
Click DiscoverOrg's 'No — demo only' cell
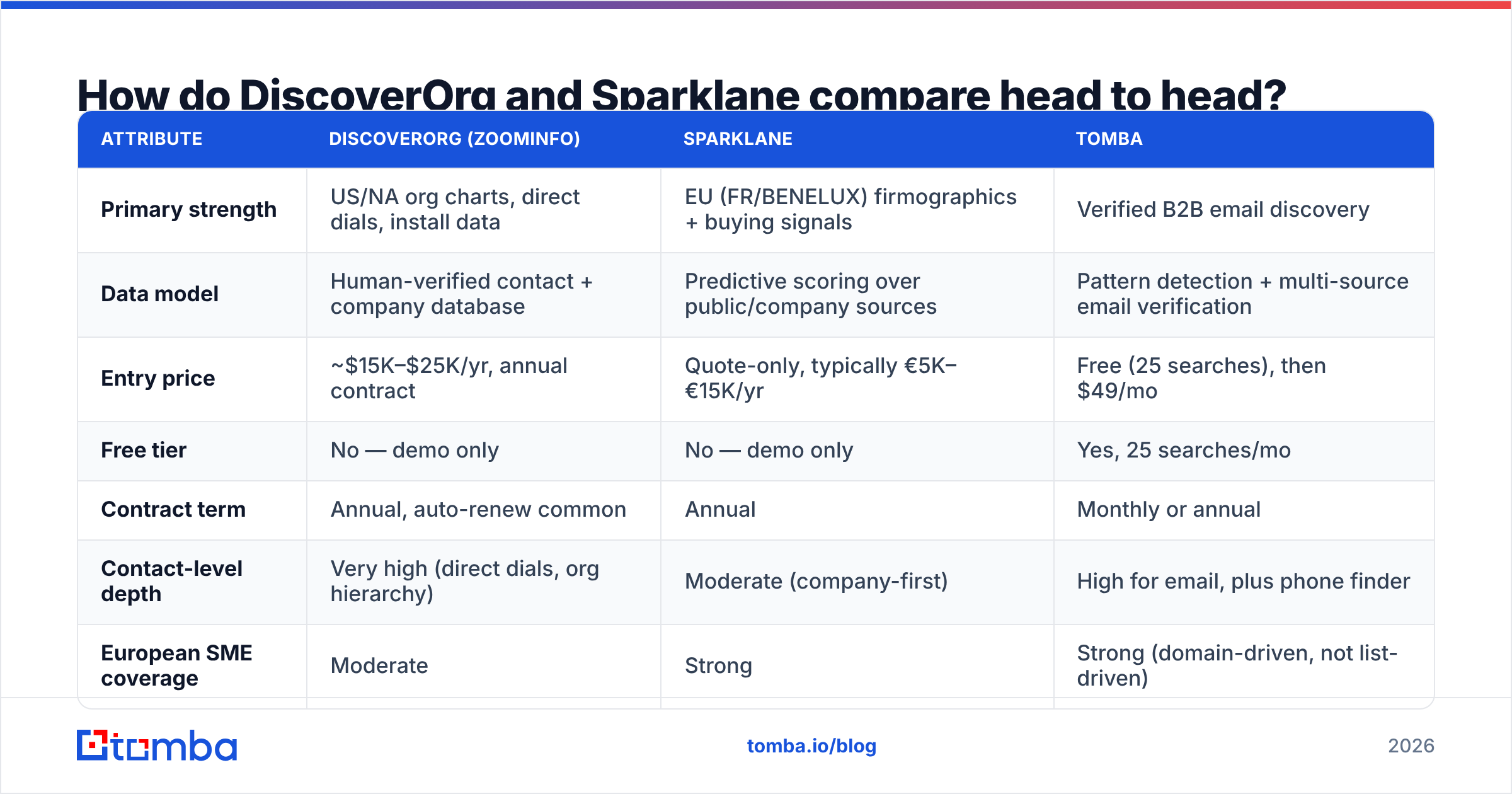pos(484,451)
